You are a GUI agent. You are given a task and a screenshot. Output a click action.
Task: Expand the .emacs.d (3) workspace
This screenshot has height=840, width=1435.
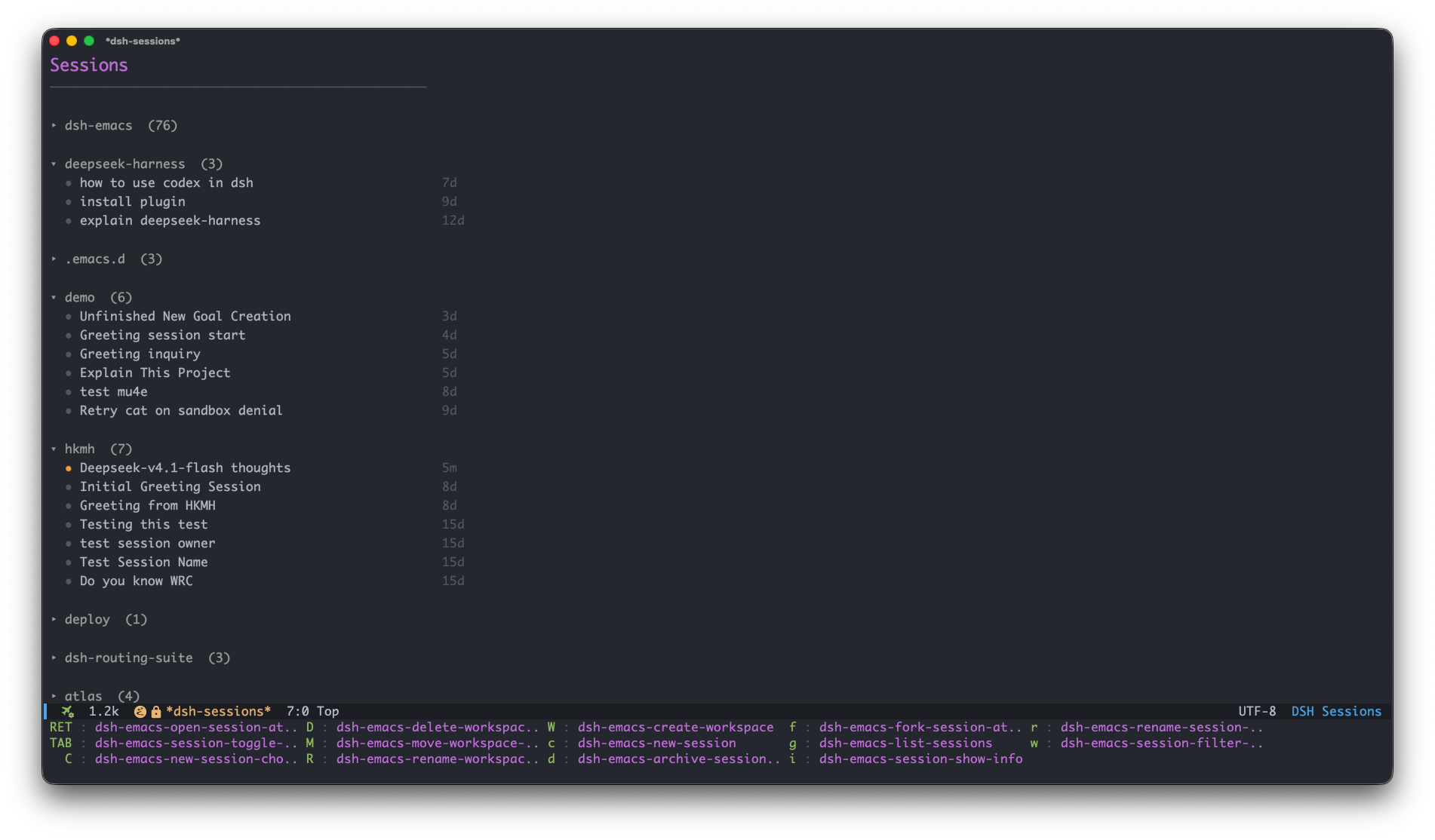(x=54, y=259)
